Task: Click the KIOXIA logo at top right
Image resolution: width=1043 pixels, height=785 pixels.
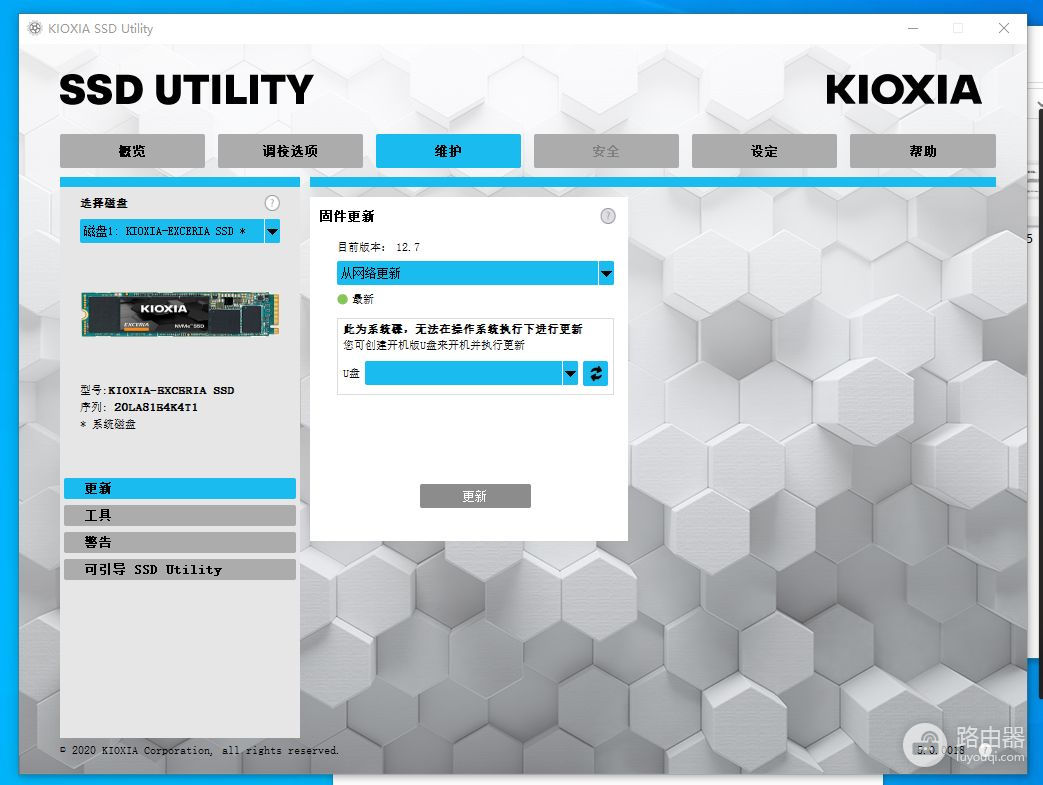Action: 903,89
